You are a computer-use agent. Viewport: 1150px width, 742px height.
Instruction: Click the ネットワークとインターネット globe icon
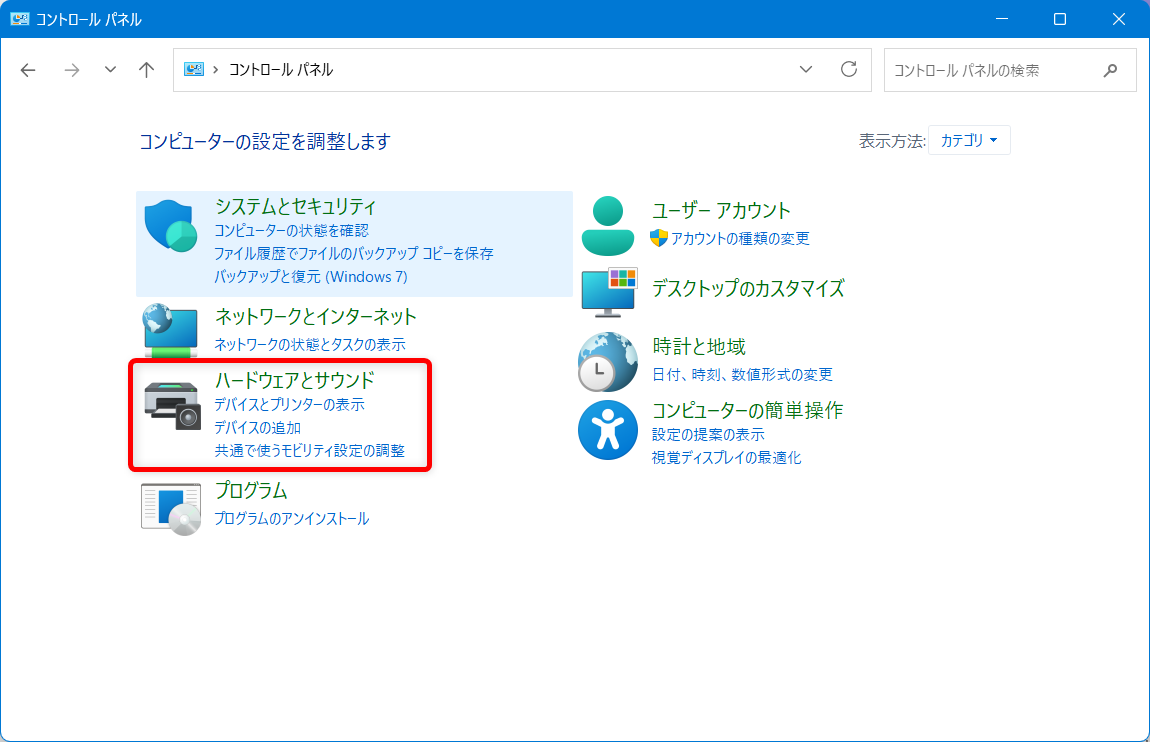point(171,330)
